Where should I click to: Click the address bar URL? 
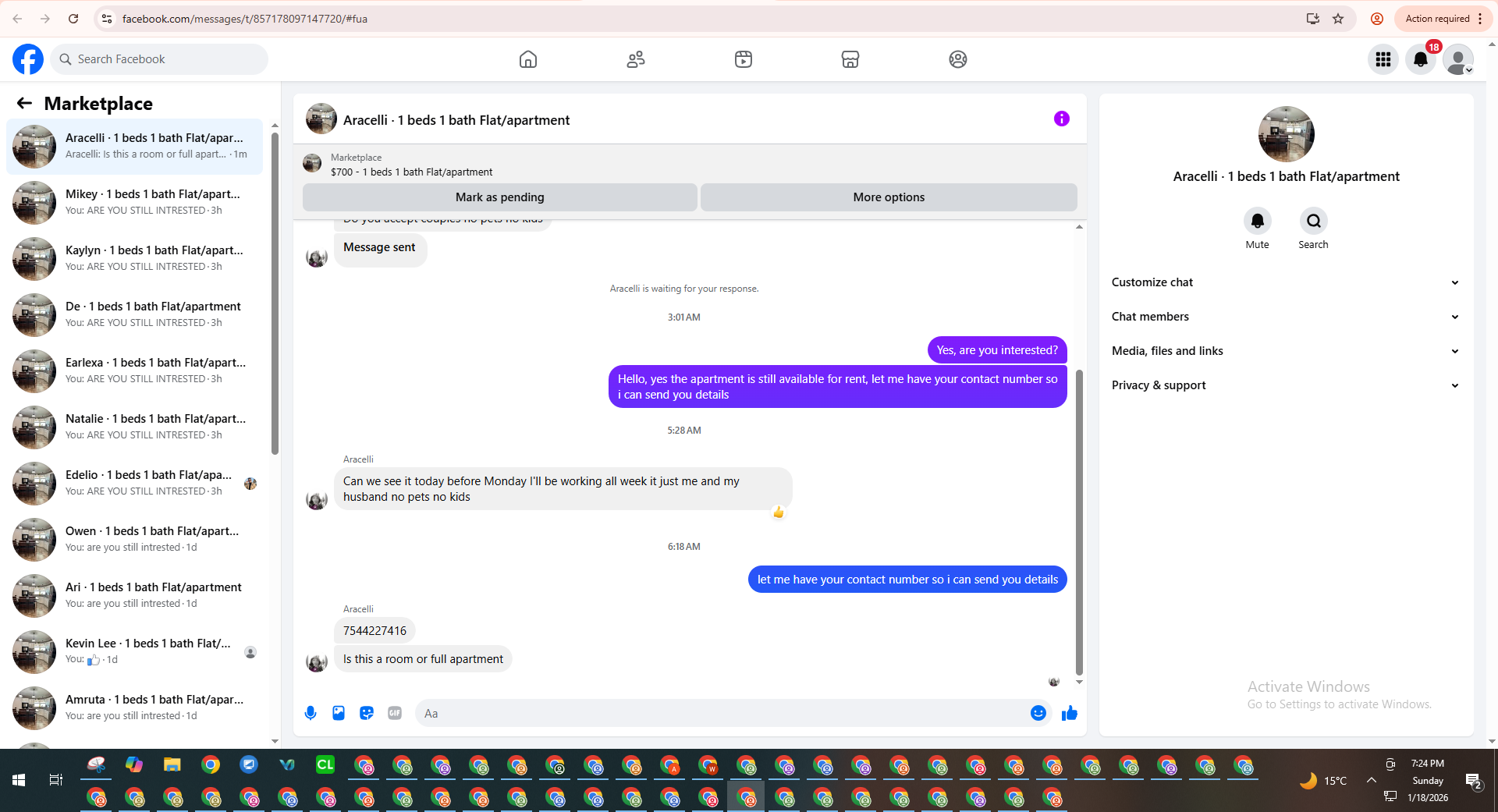pyautogui.click(x=245, y=19)
